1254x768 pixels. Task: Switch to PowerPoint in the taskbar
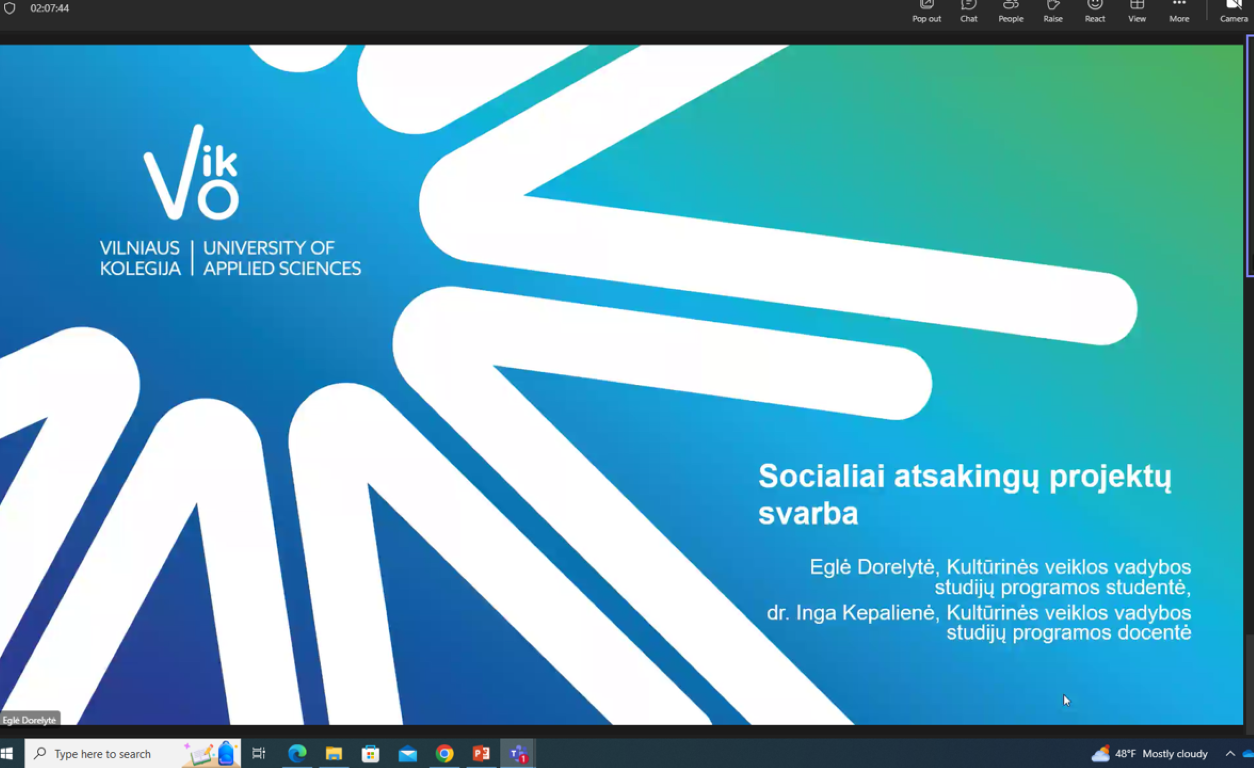tap(481, 754)
